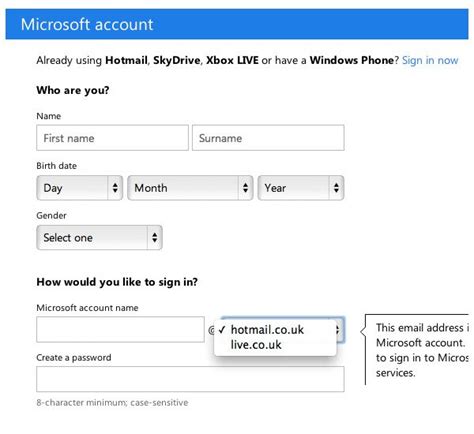Click the 'Gender' field label

point(51,215)
